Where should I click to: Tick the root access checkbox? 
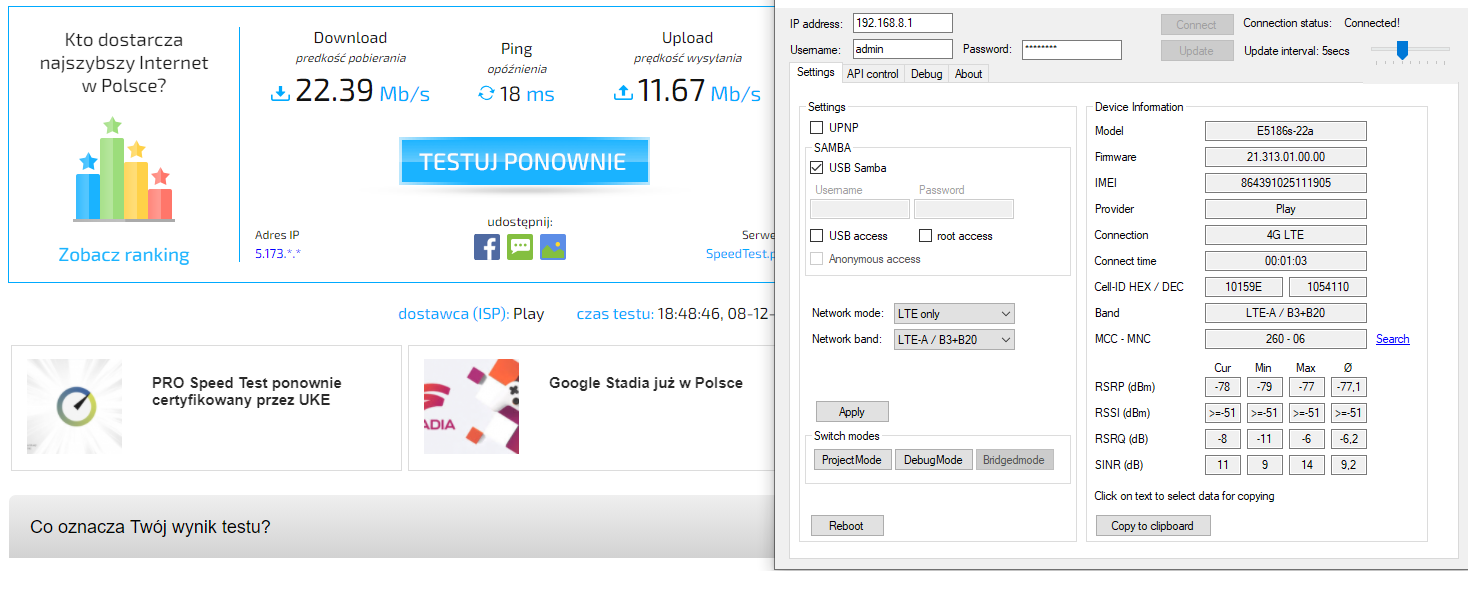point(926,236)
